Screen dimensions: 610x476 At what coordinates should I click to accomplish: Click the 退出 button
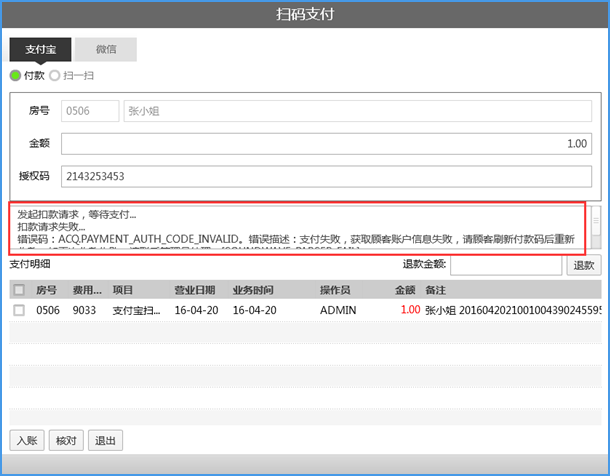point(105,441)
